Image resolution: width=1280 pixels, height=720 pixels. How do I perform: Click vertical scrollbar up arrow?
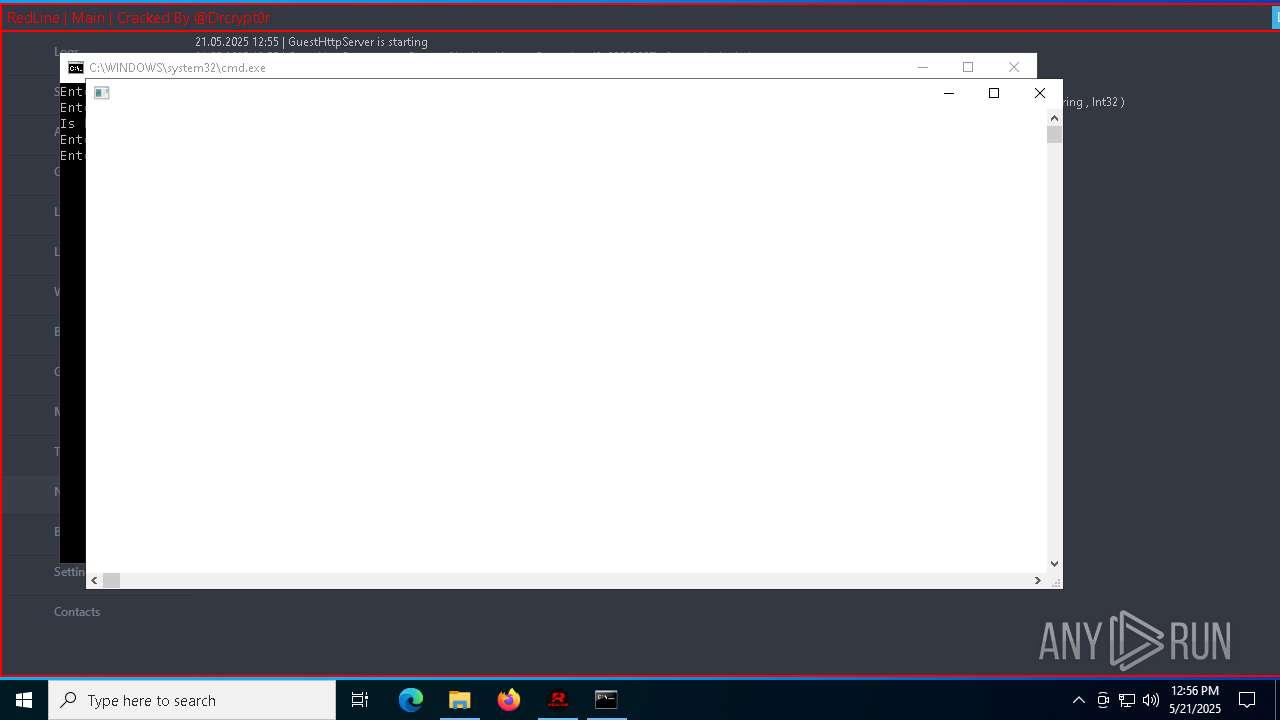(x=1054, y=118)
